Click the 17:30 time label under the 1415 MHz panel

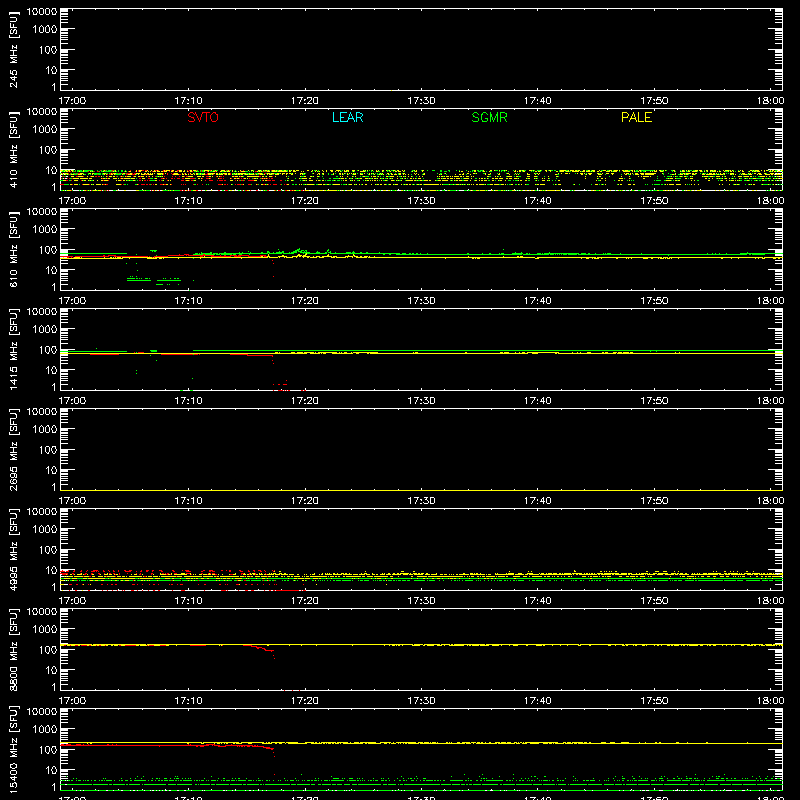pos(421,401)
